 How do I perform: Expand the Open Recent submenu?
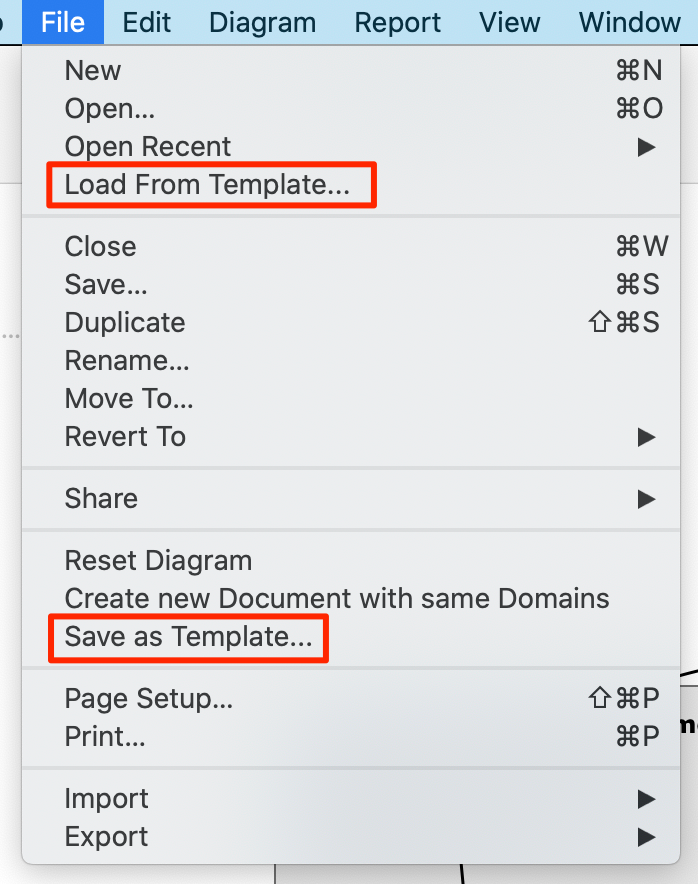click(146, 146)
